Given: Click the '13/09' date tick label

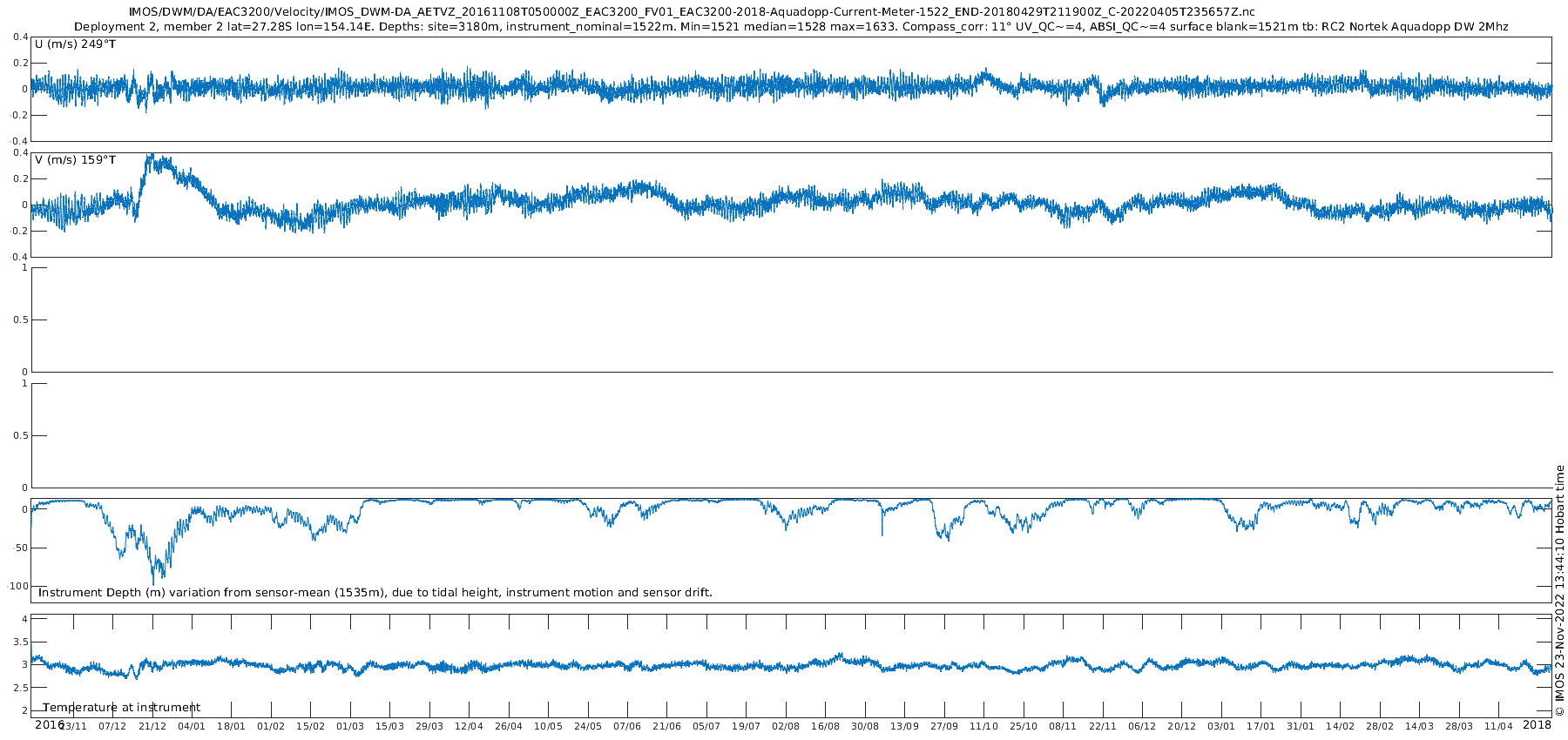Looking at the screenshot, I should coord(904,726).
